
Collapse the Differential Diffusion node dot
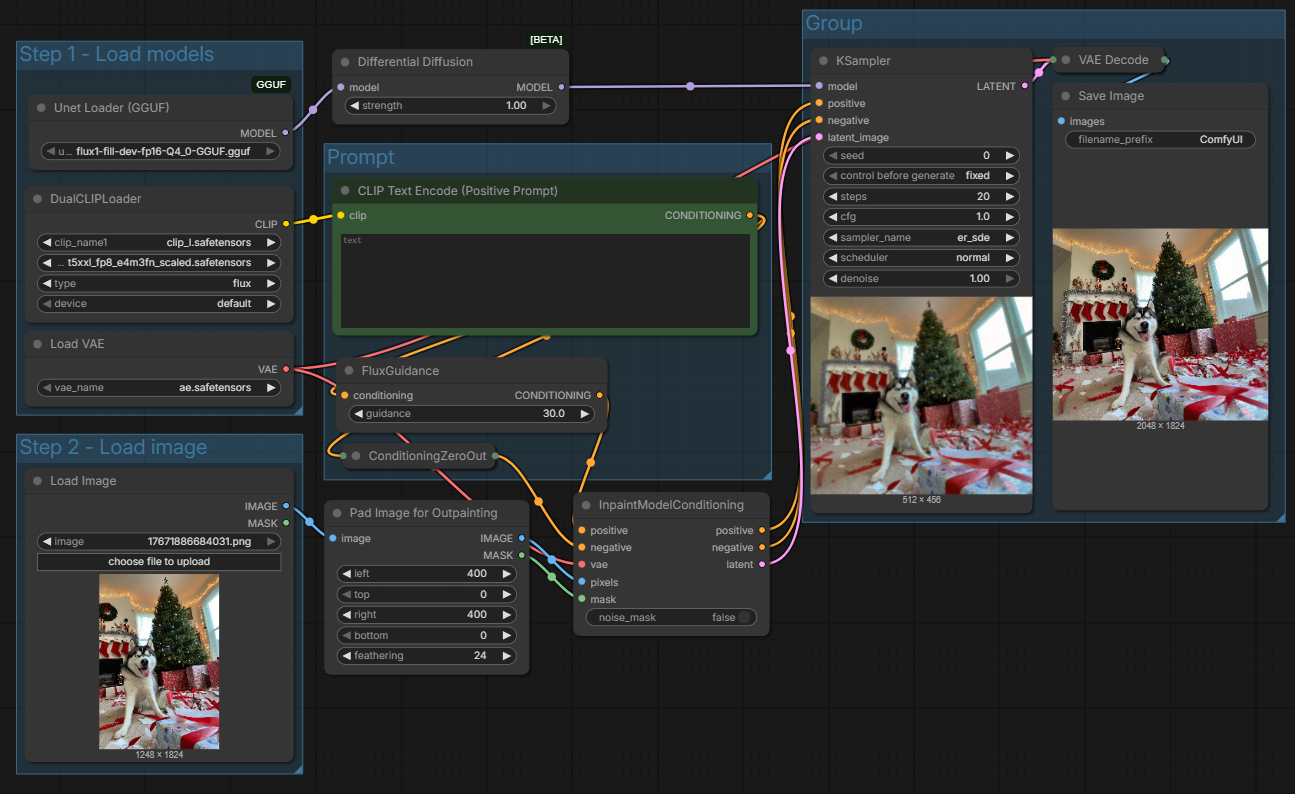pos(345,62)
